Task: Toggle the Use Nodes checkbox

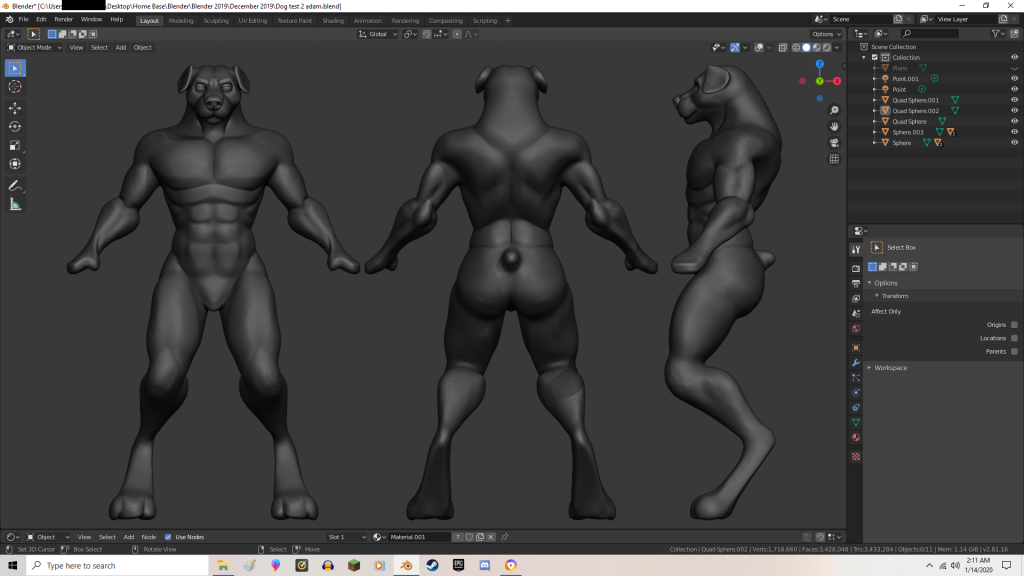Action: click(x=168, y=537)
